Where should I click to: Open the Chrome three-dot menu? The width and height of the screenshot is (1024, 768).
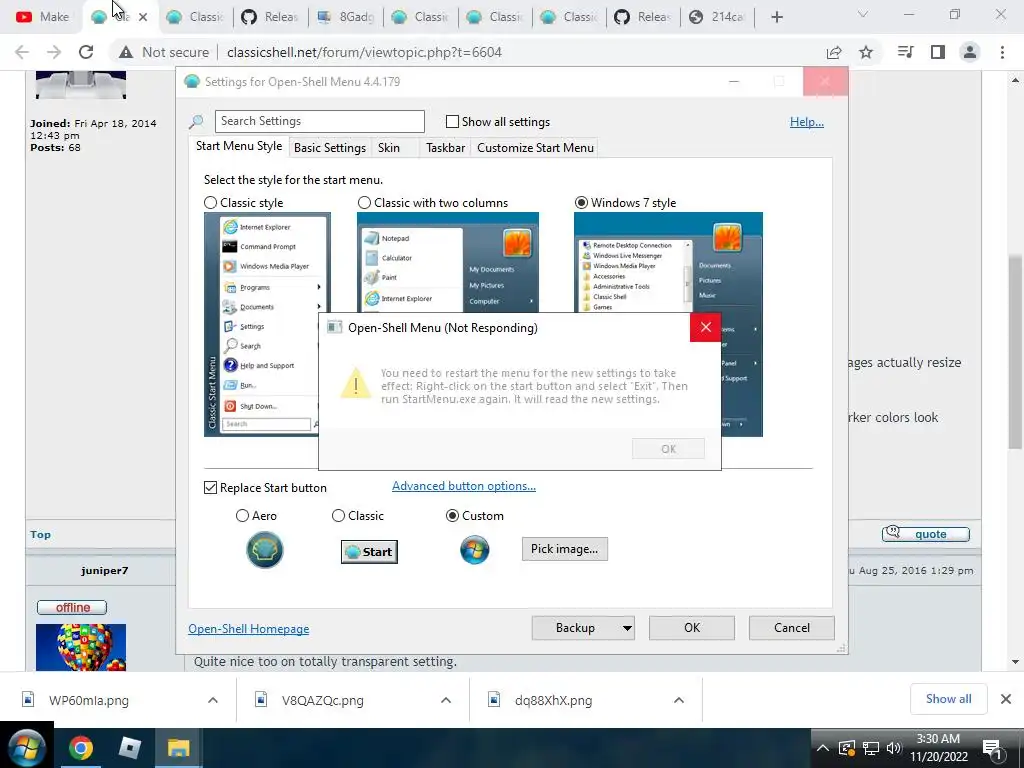coord(1002,52)
